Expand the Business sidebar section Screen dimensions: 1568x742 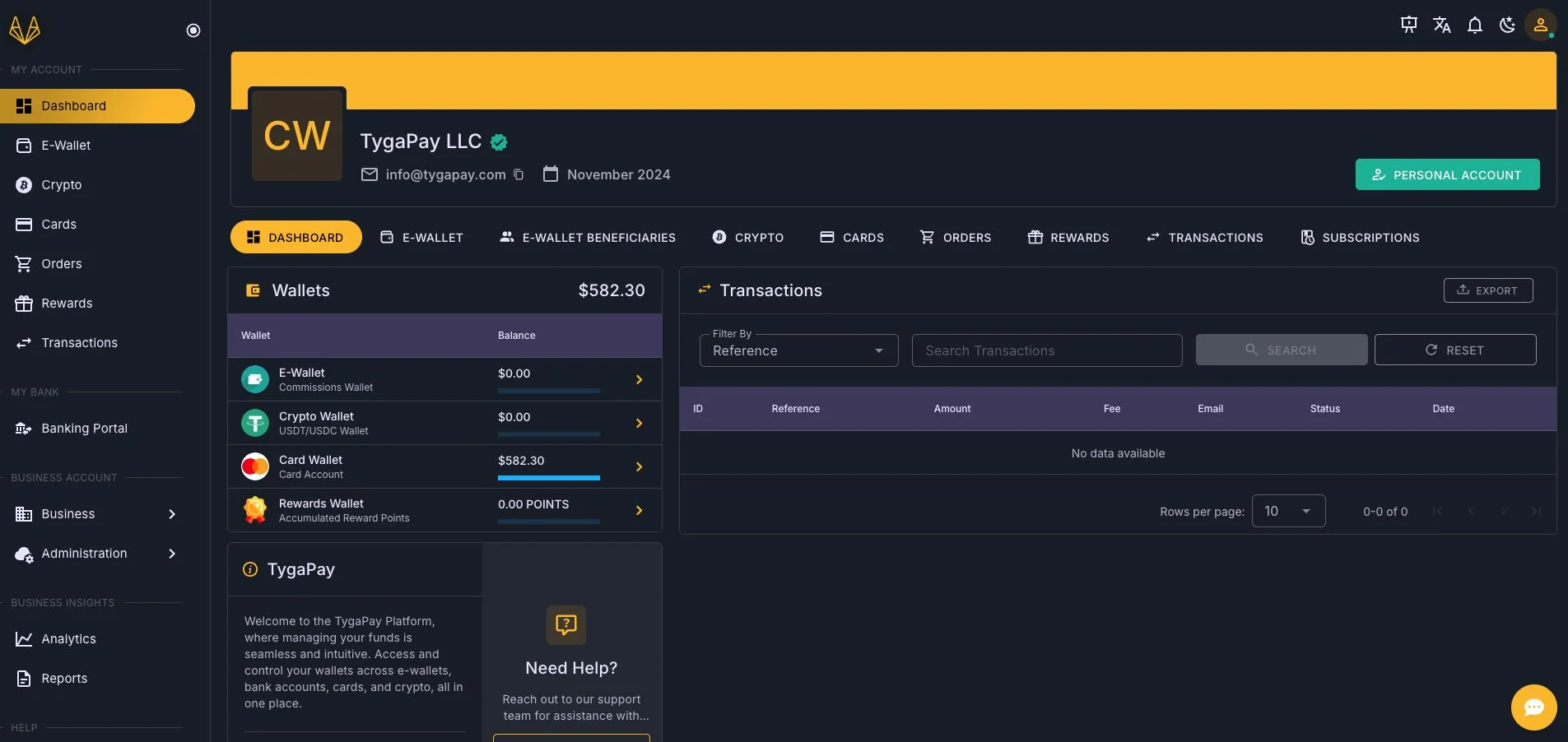coord(97,514)
